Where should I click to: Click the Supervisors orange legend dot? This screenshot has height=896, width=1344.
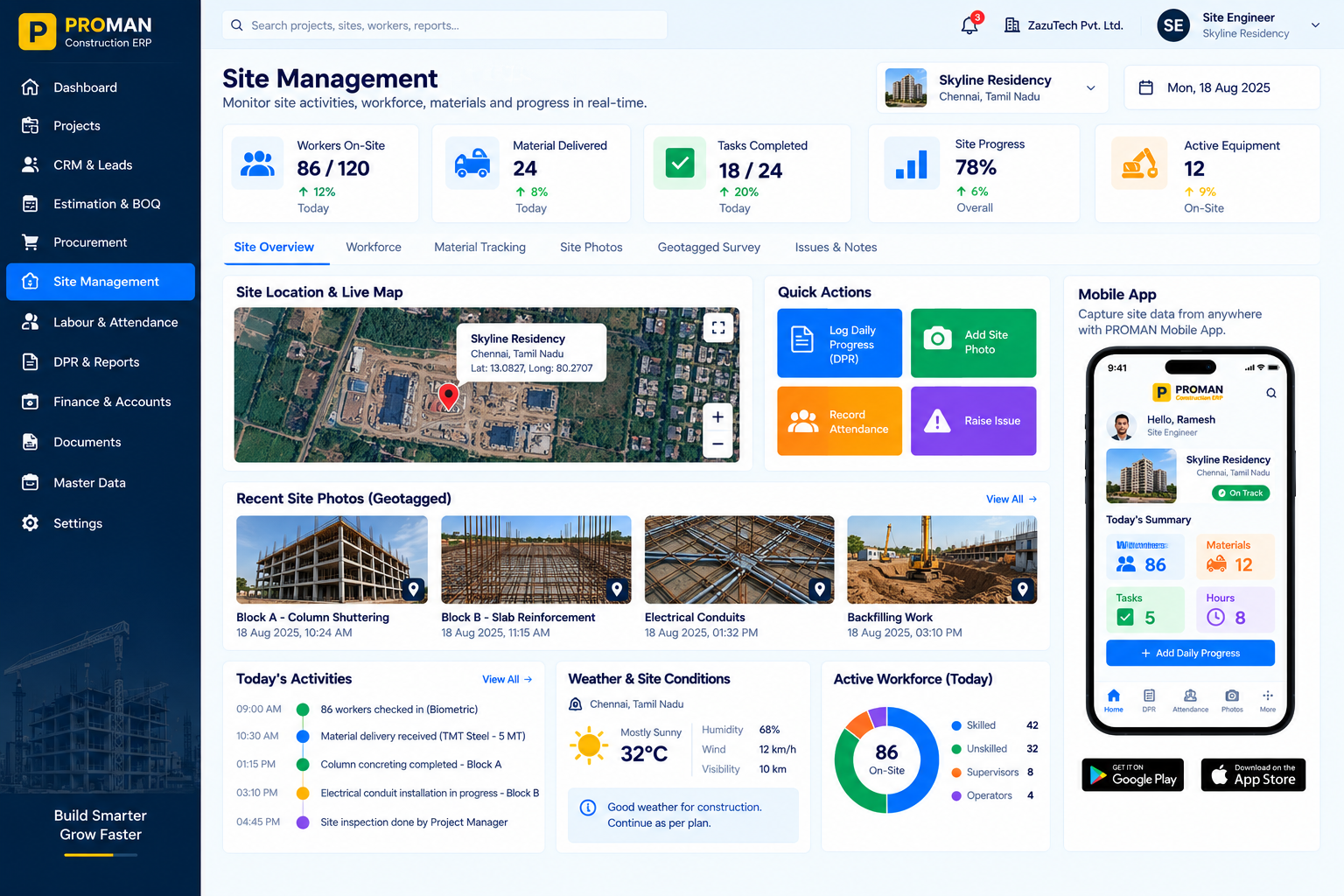tap(956, 773)
